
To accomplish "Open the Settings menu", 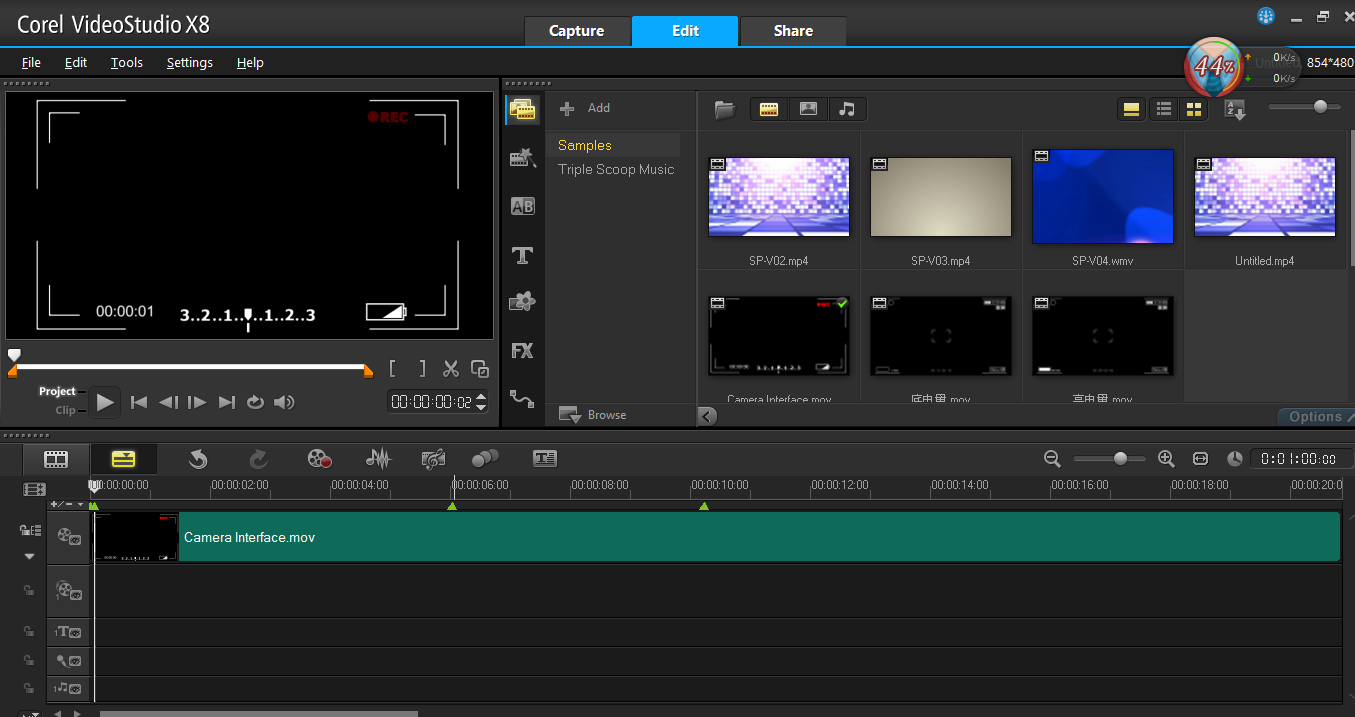I will [x=190, y=62].
